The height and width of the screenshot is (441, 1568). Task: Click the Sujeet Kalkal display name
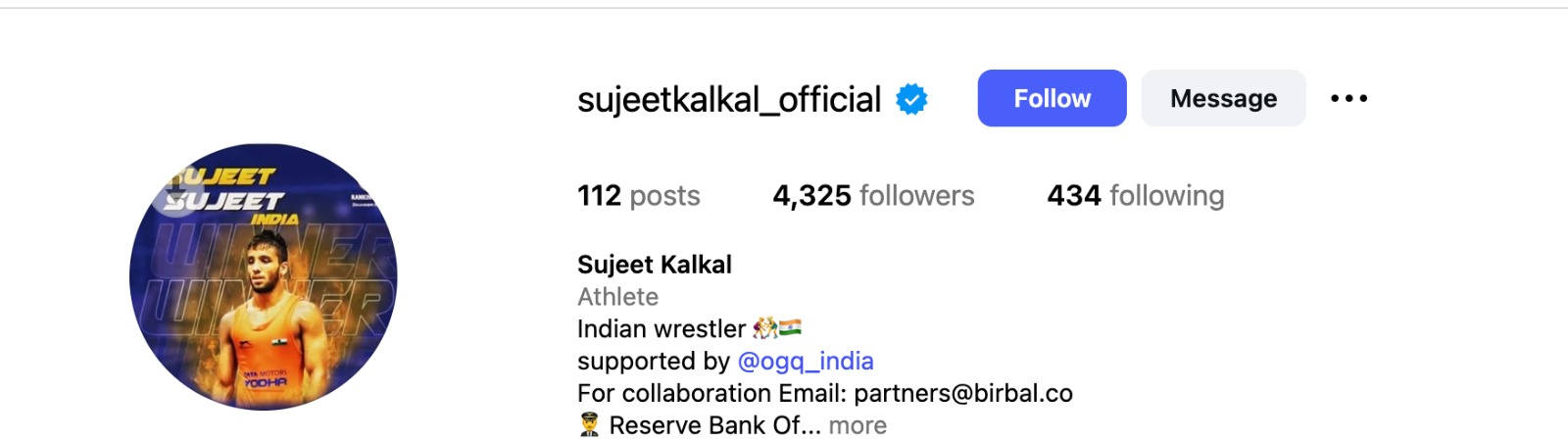[655, 265]
